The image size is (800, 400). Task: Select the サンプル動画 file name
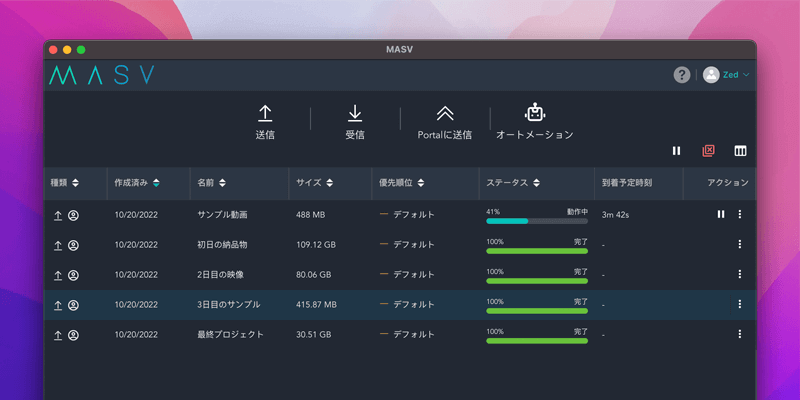tap(222, 215)
